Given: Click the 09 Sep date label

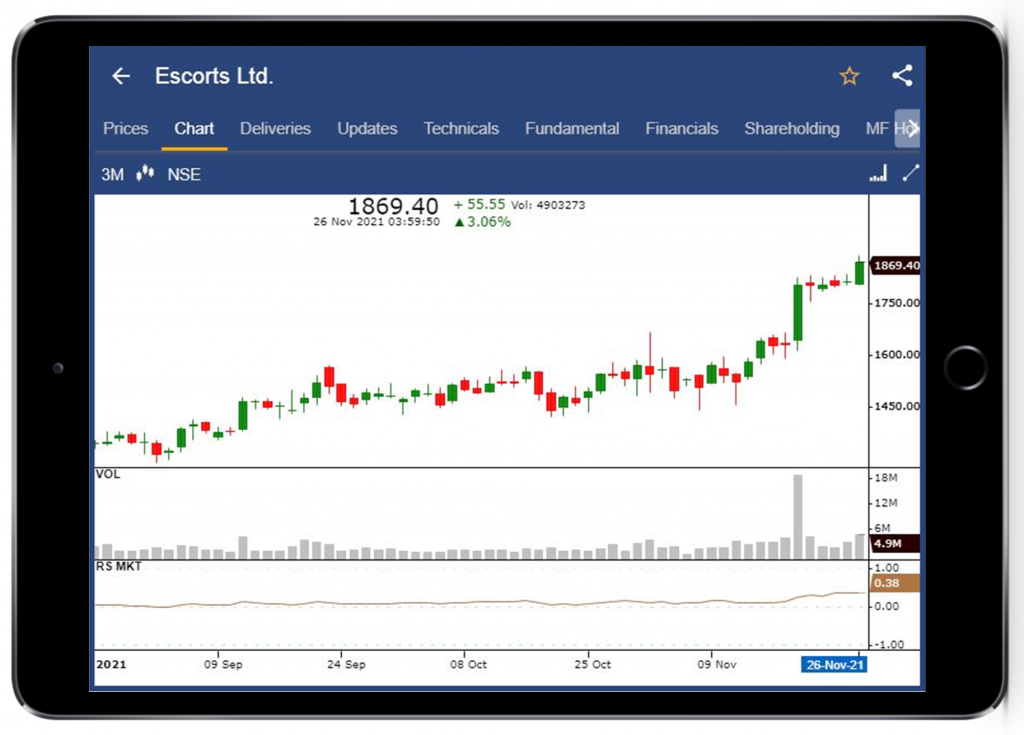Looking at the screenshot, I should click(223, 664).
